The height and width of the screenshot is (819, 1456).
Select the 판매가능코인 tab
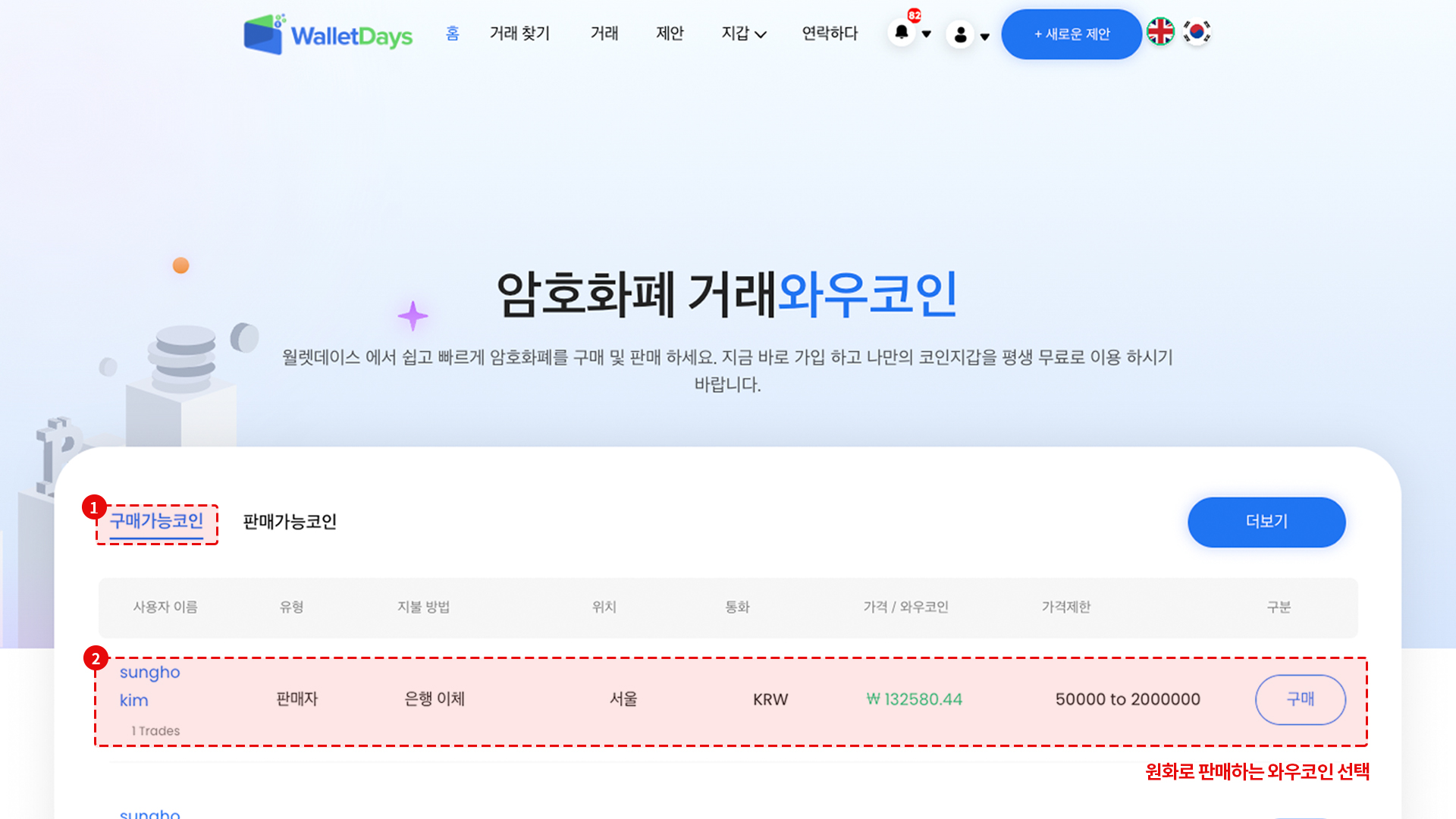coord(290,522)
